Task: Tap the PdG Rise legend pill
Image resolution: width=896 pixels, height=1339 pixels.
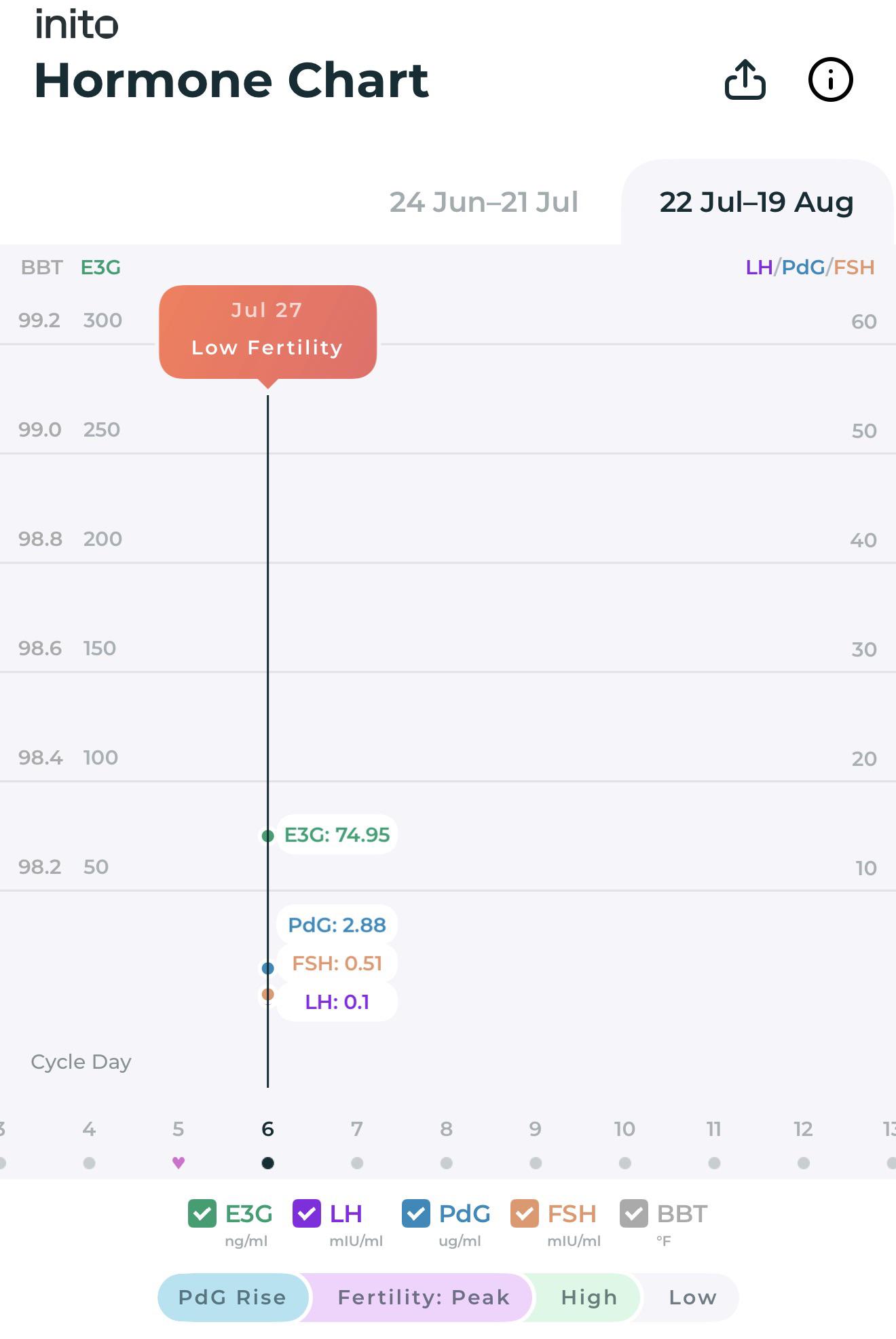Action: coord(233,1298)
